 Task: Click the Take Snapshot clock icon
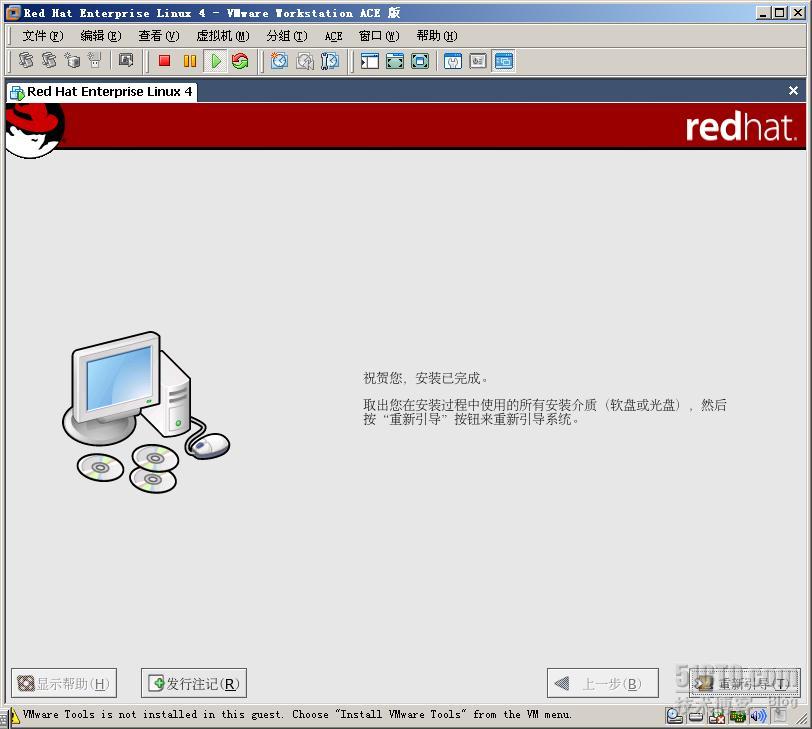[x=280, y=61]
